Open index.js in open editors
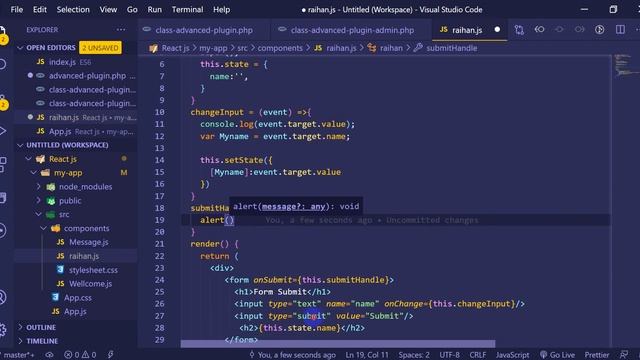The image size is (640, 360). coord(76,62)
